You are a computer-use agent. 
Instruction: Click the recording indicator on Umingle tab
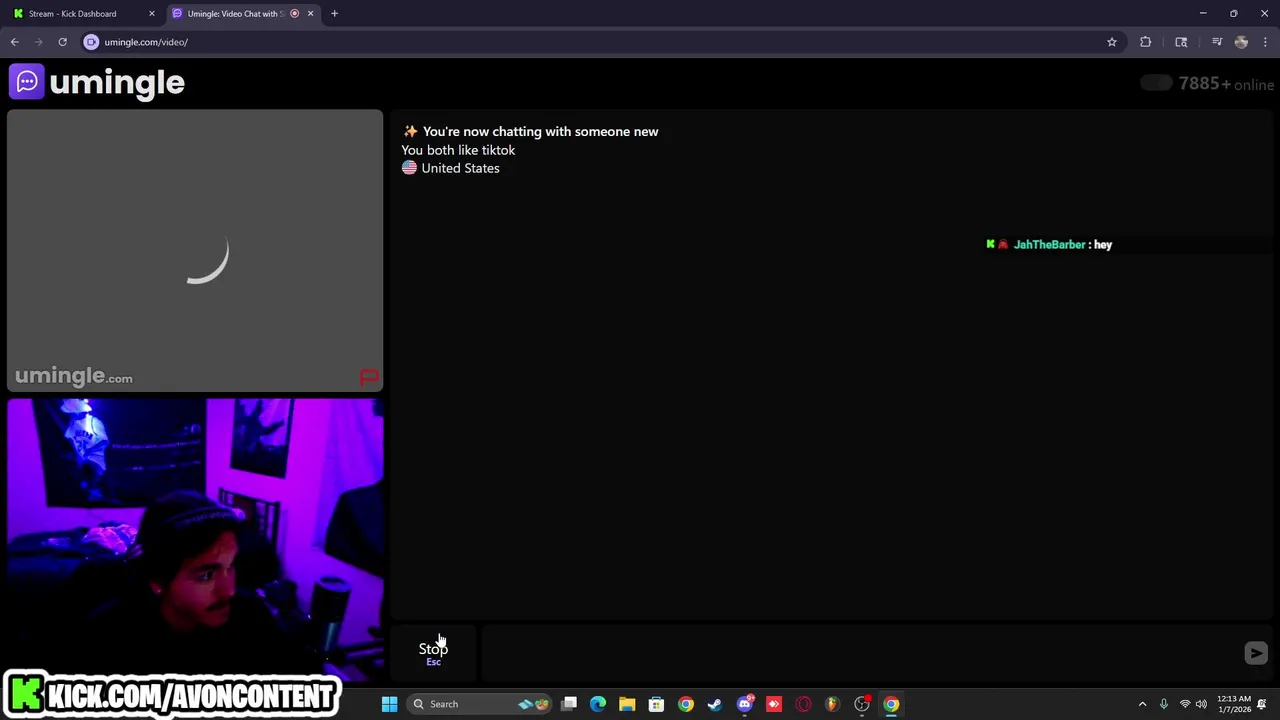(x=294, y=14)
